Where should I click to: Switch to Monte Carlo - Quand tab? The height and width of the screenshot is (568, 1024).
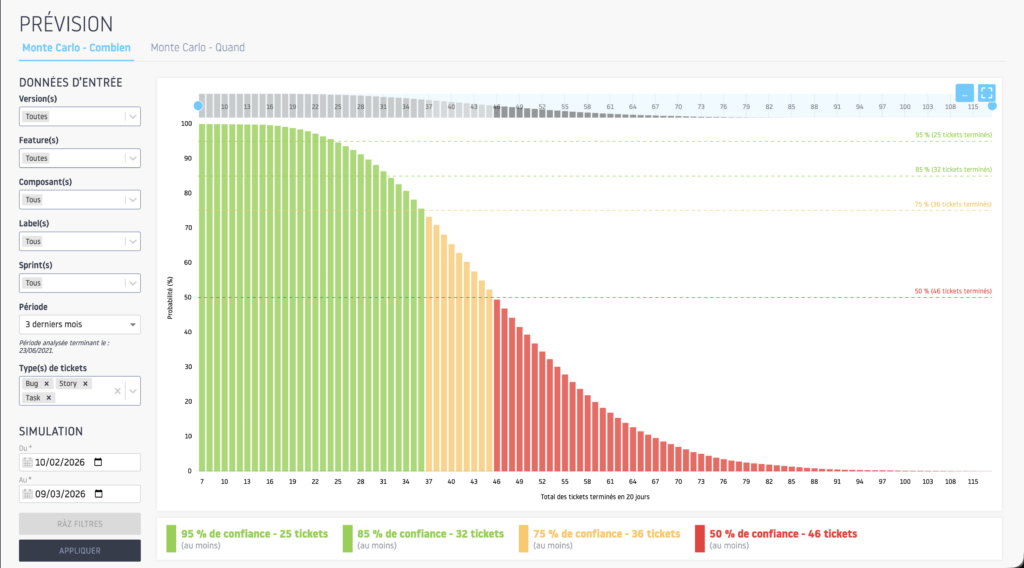(197, 47)
